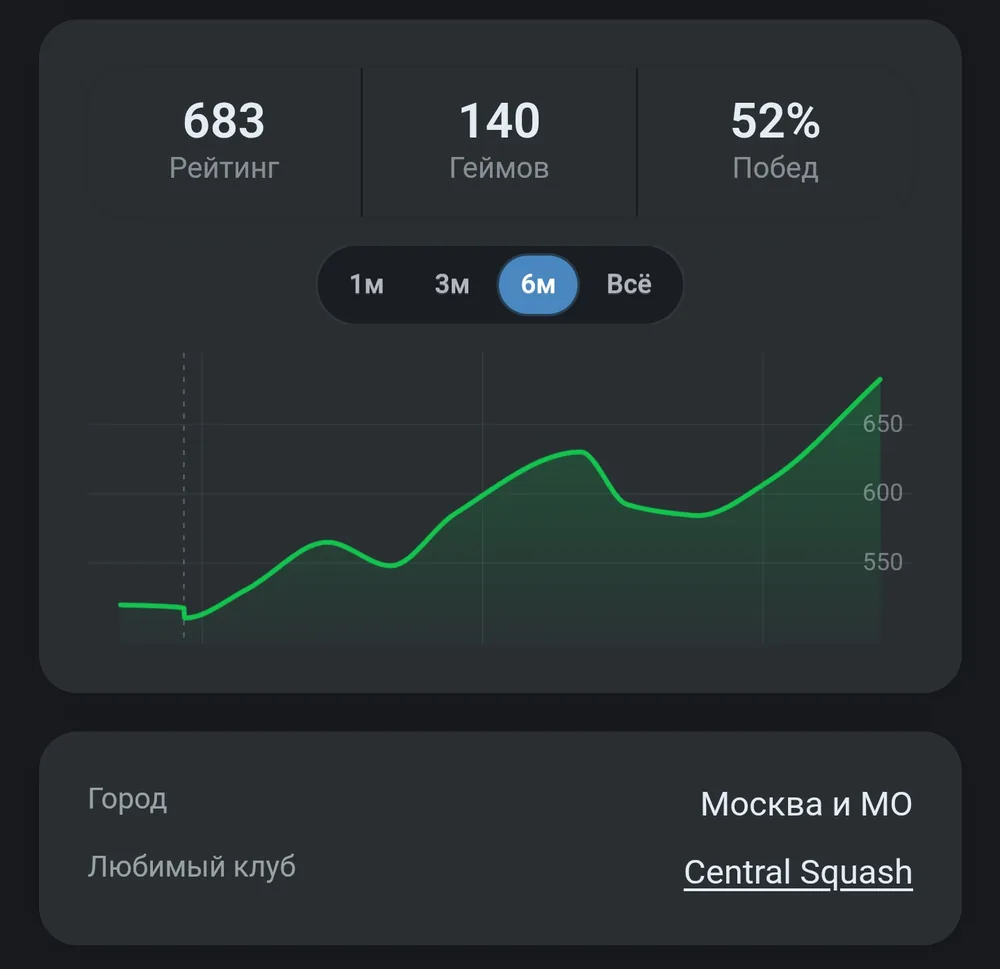Click the Геймов label
1000x969 pixels.
point(499,168)
